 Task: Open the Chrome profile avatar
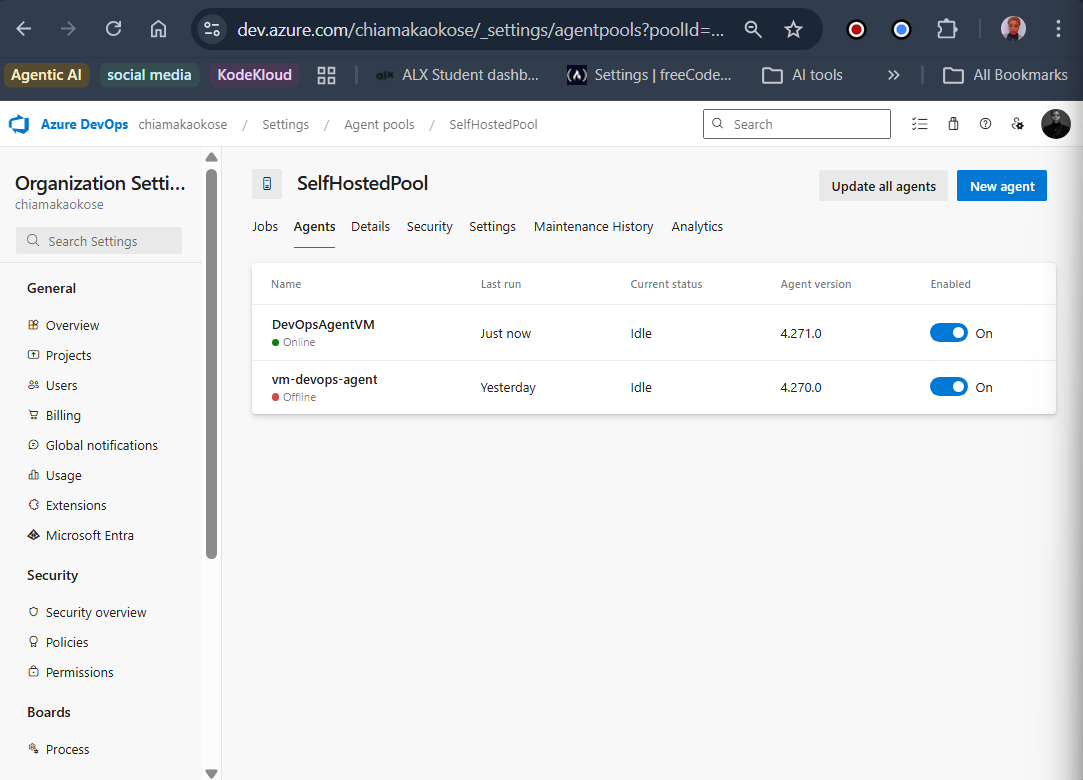(x=1013, y=29)
